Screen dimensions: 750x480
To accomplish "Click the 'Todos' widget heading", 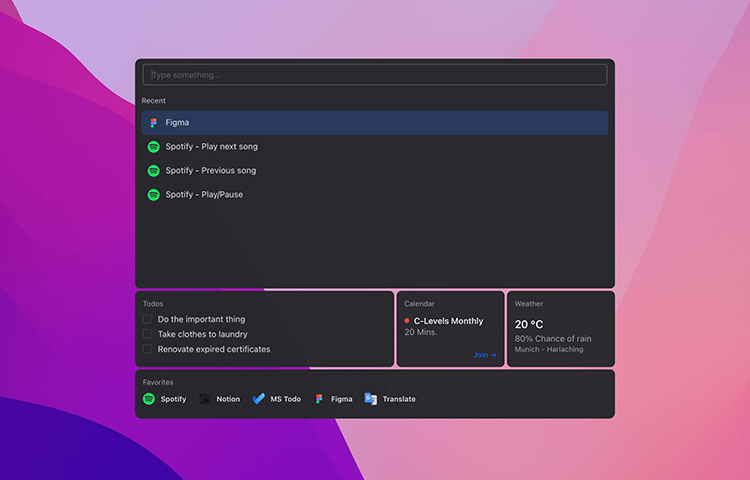I will coord(153,304).
